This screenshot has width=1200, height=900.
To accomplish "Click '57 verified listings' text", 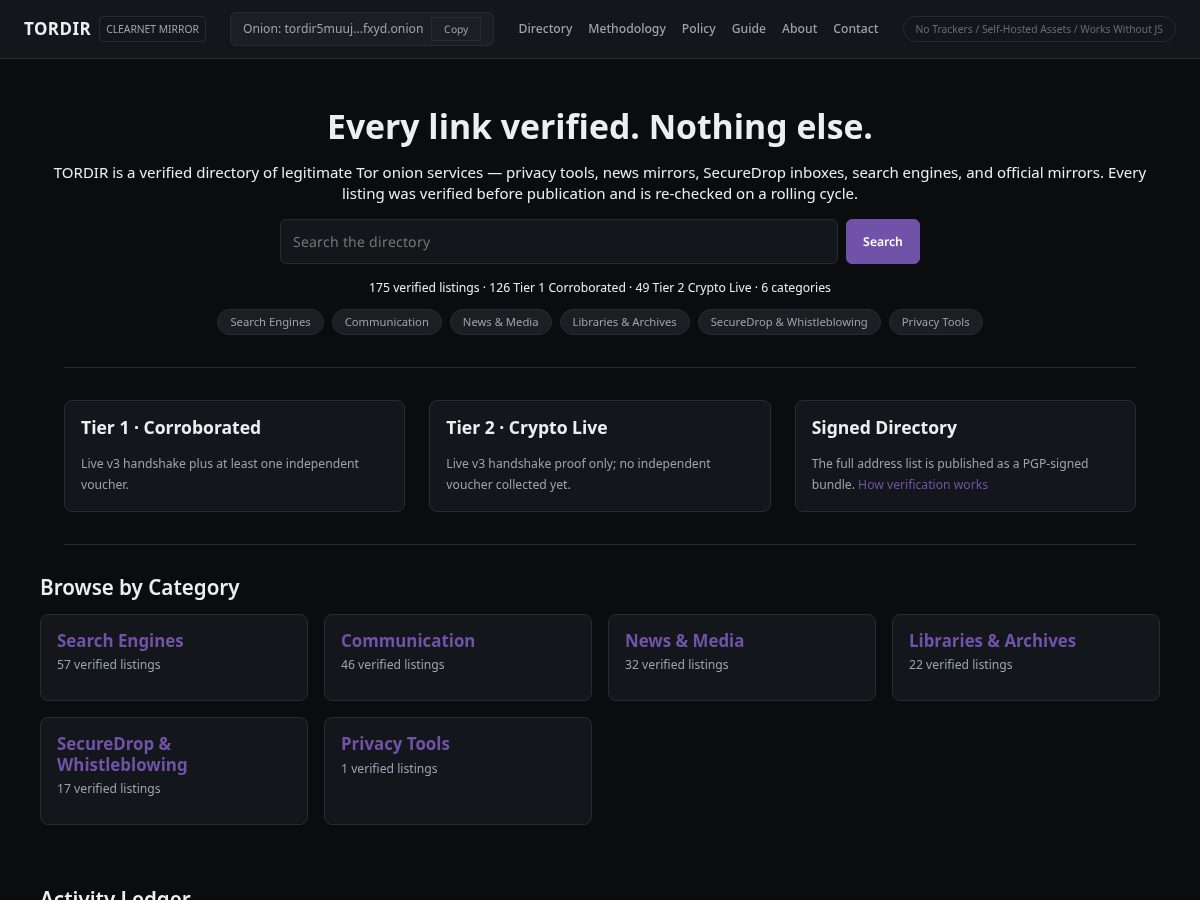I will (109, 665).
